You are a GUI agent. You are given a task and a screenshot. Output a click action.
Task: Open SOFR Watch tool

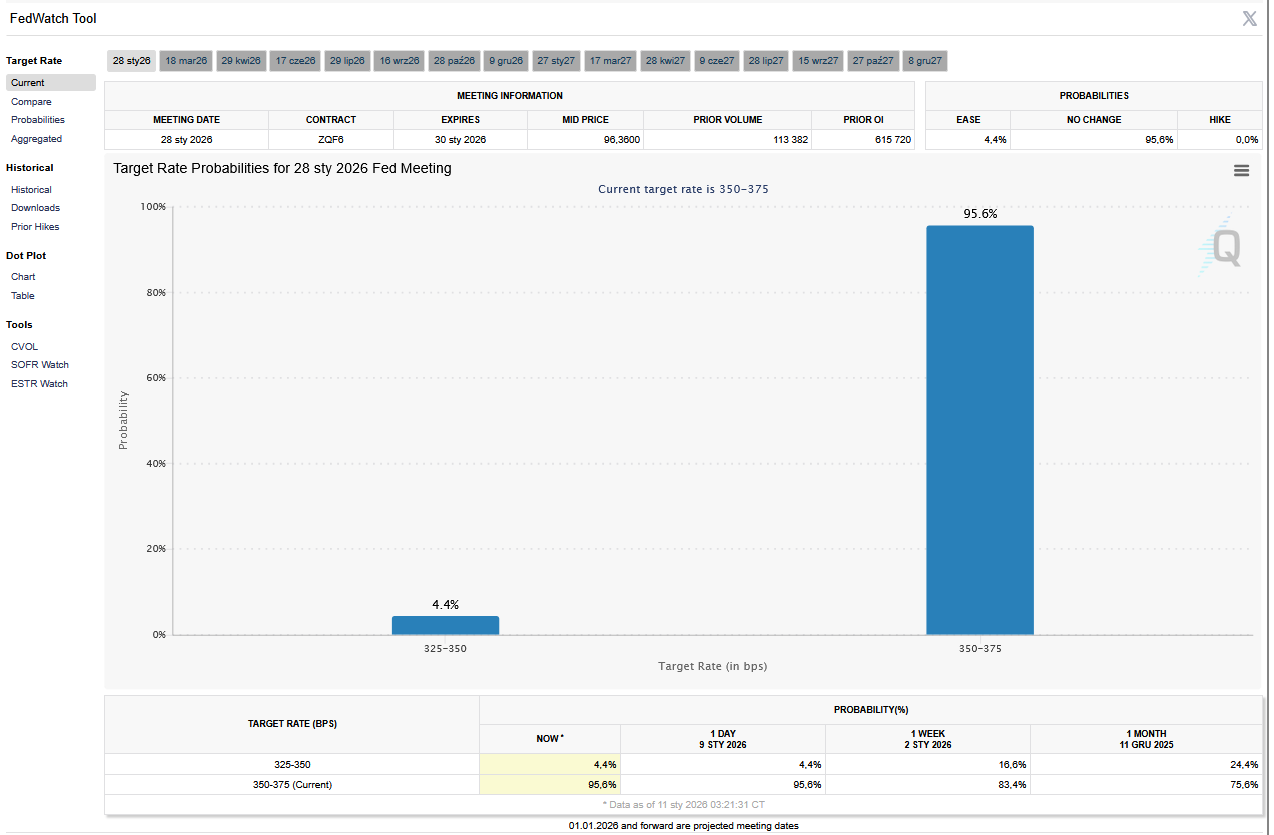[x=40, y=365]
